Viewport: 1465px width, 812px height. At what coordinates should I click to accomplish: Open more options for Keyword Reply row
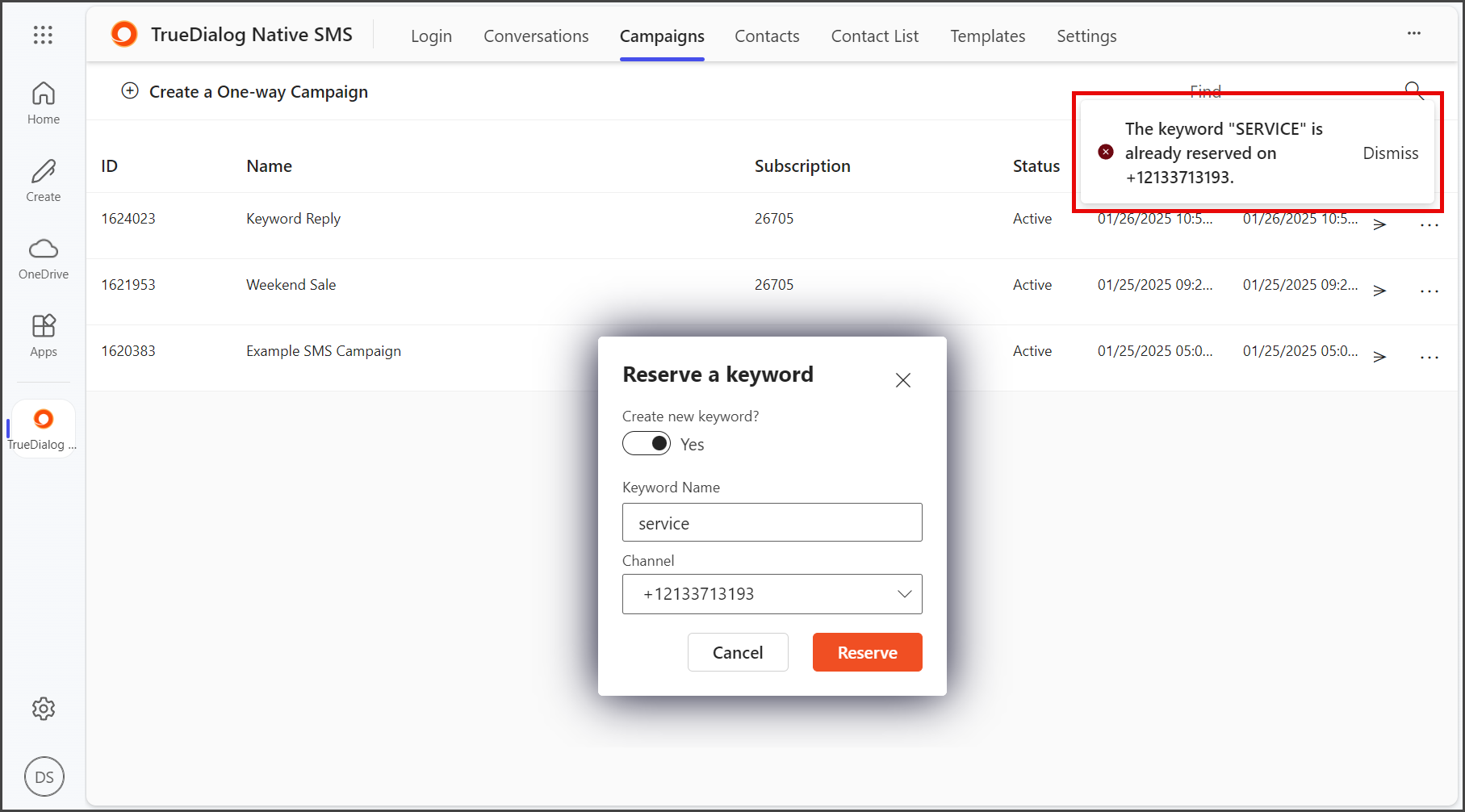pyautogui.click(x=1429, y=225)
